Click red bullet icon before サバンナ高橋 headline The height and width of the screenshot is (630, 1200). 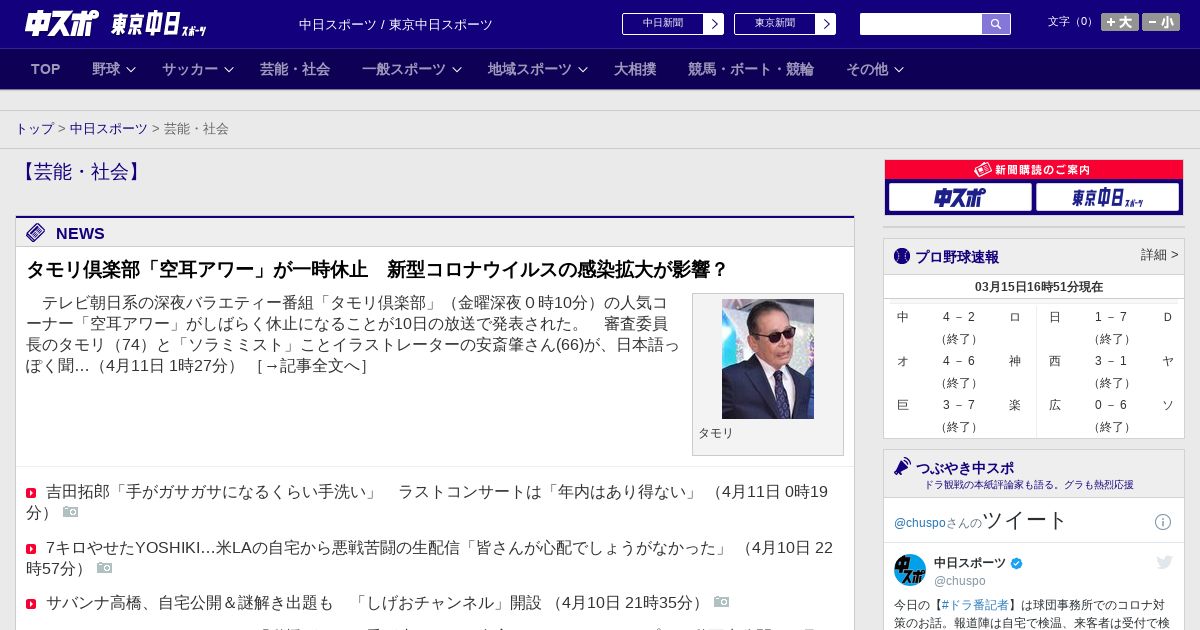point(31,604)
